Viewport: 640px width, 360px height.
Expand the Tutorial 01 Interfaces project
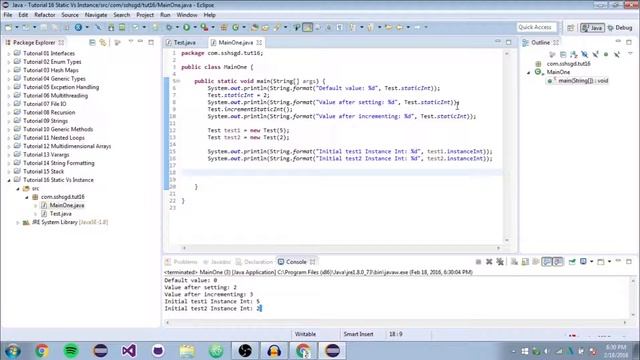(9, 53)
